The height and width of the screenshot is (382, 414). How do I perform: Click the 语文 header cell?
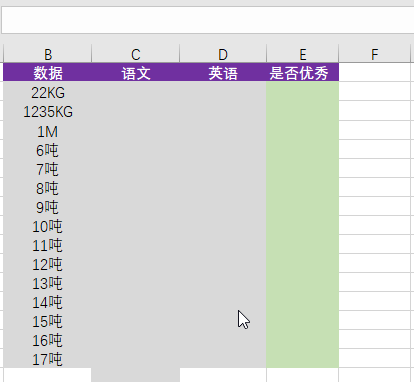(x=135, y=72)
